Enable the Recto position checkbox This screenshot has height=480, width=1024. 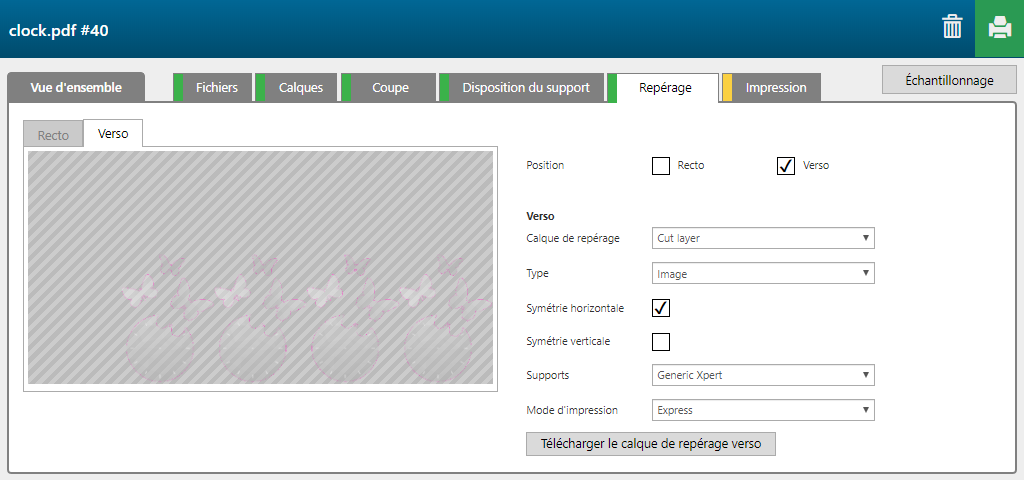point(661,166)
